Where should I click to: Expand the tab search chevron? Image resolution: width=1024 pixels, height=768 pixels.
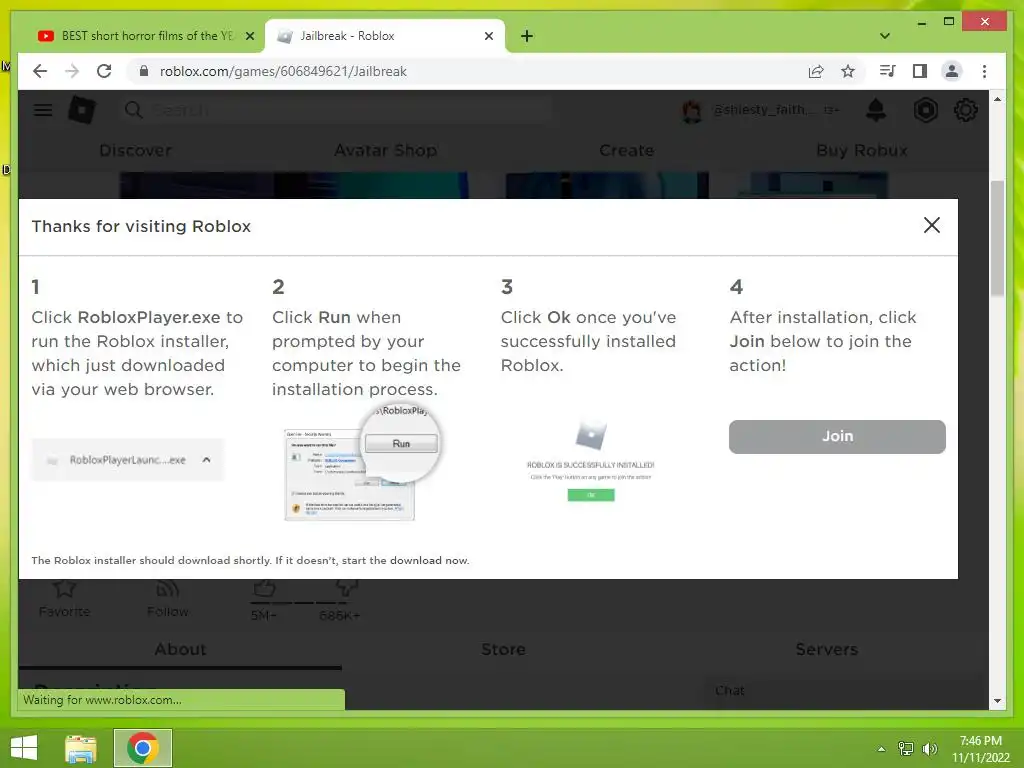click(885, 36)
